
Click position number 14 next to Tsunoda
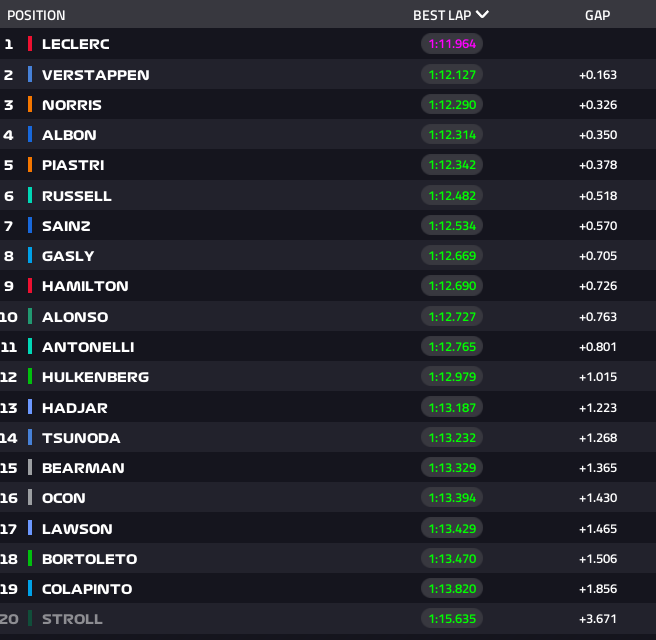(10, 438)
